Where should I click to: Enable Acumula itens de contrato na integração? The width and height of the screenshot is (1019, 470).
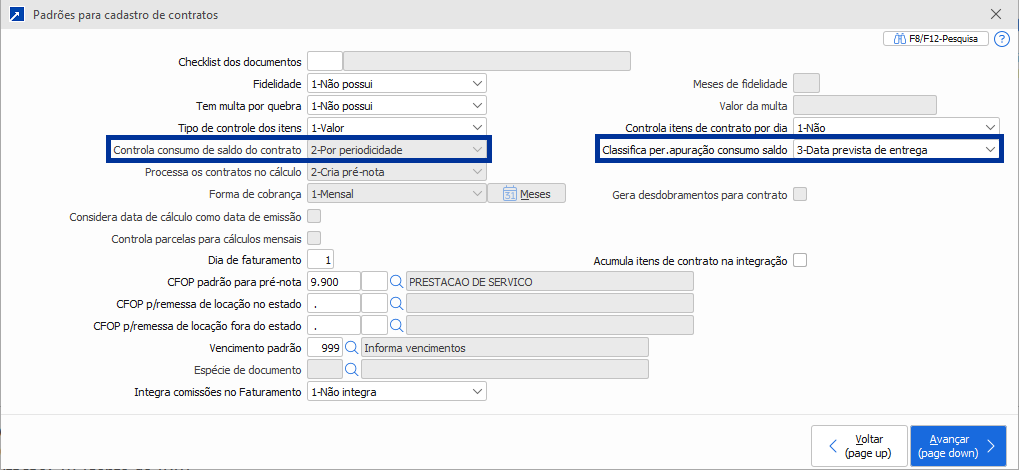800,260
